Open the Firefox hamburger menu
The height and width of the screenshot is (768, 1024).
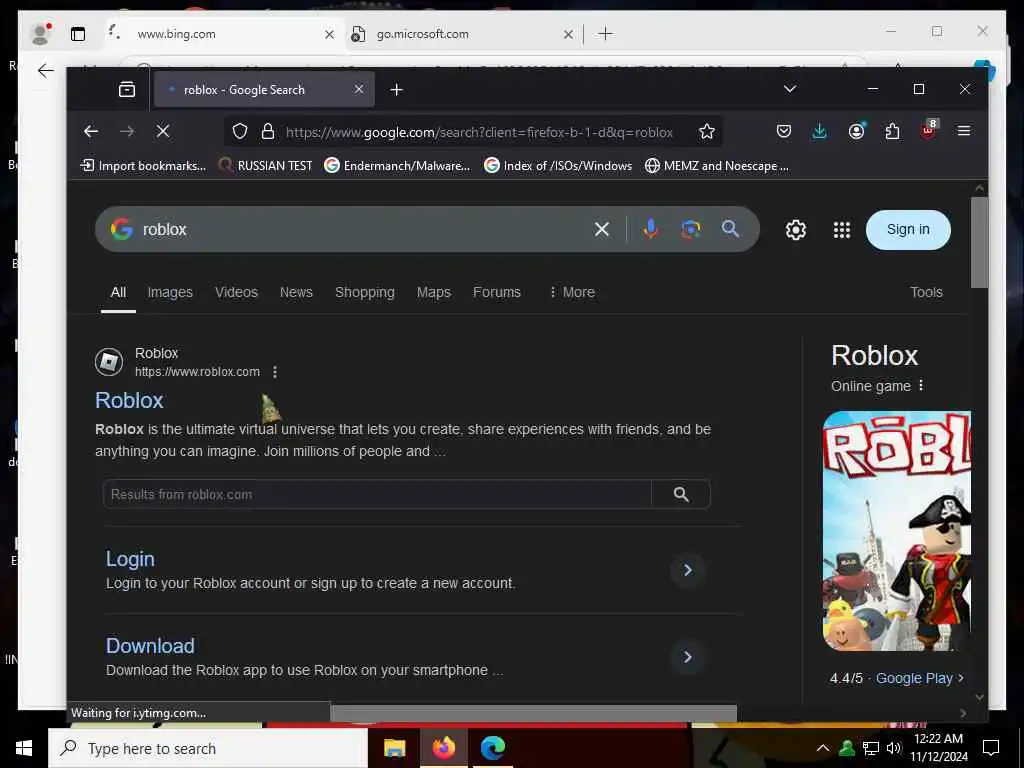tap(963, 131)
